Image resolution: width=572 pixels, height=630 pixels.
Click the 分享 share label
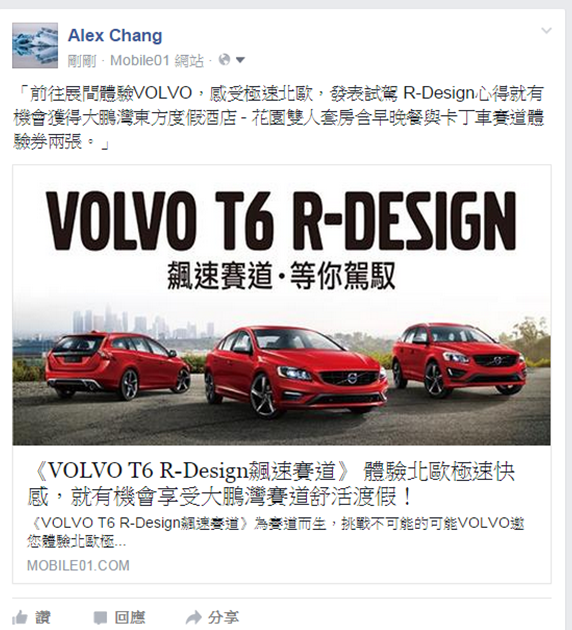pos(223,617)
